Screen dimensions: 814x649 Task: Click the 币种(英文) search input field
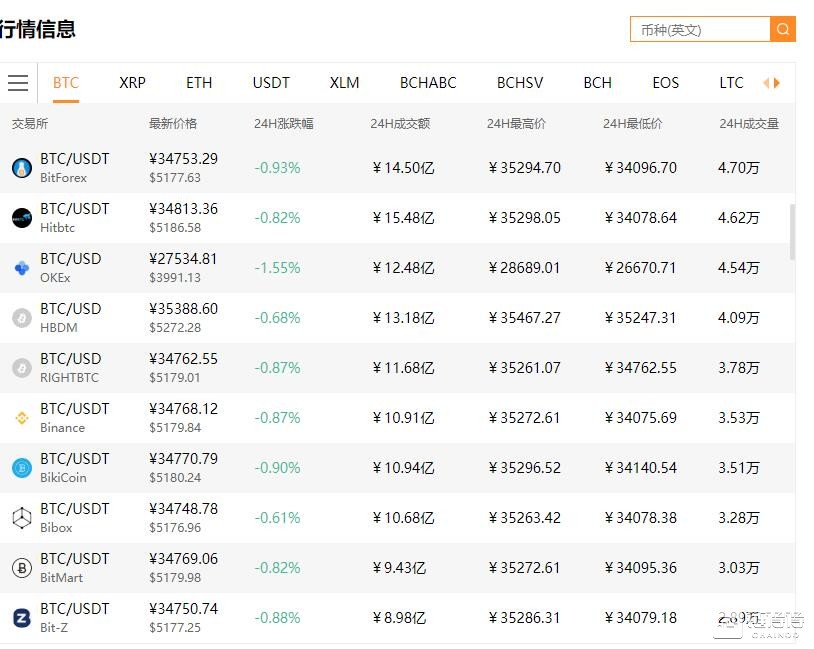pos(700,29)
